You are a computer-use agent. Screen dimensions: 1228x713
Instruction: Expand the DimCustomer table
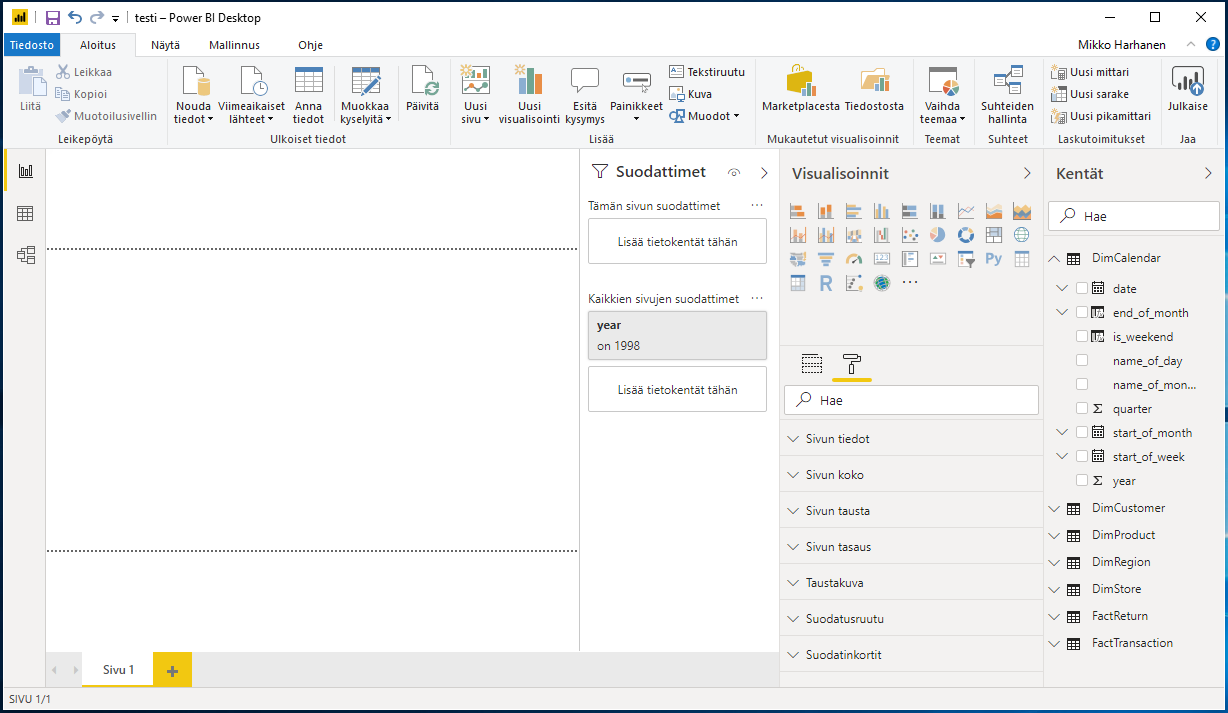1054,508
